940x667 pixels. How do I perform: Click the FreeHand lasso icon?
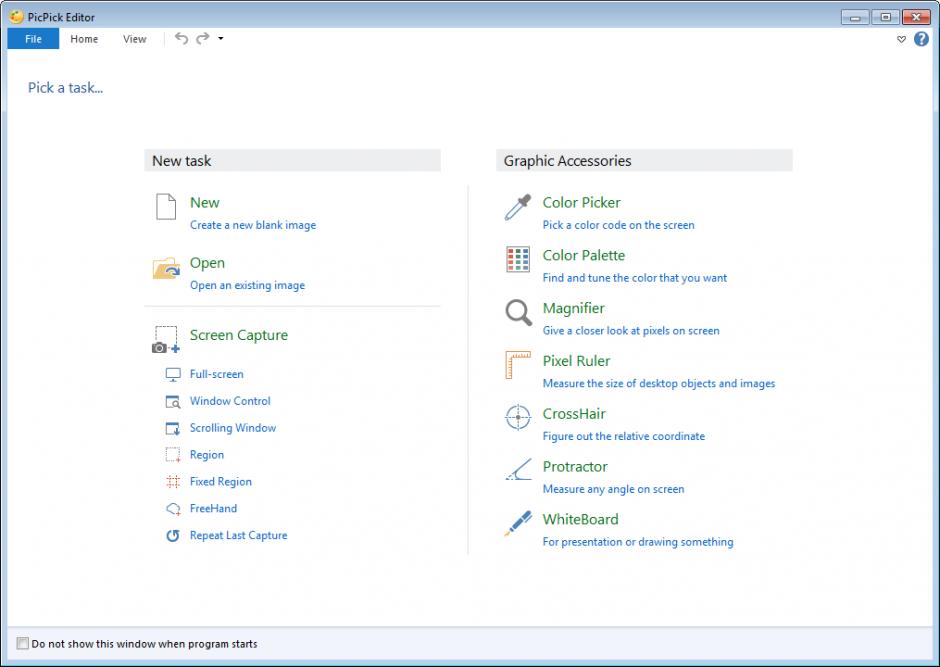[x=173, y=509]
